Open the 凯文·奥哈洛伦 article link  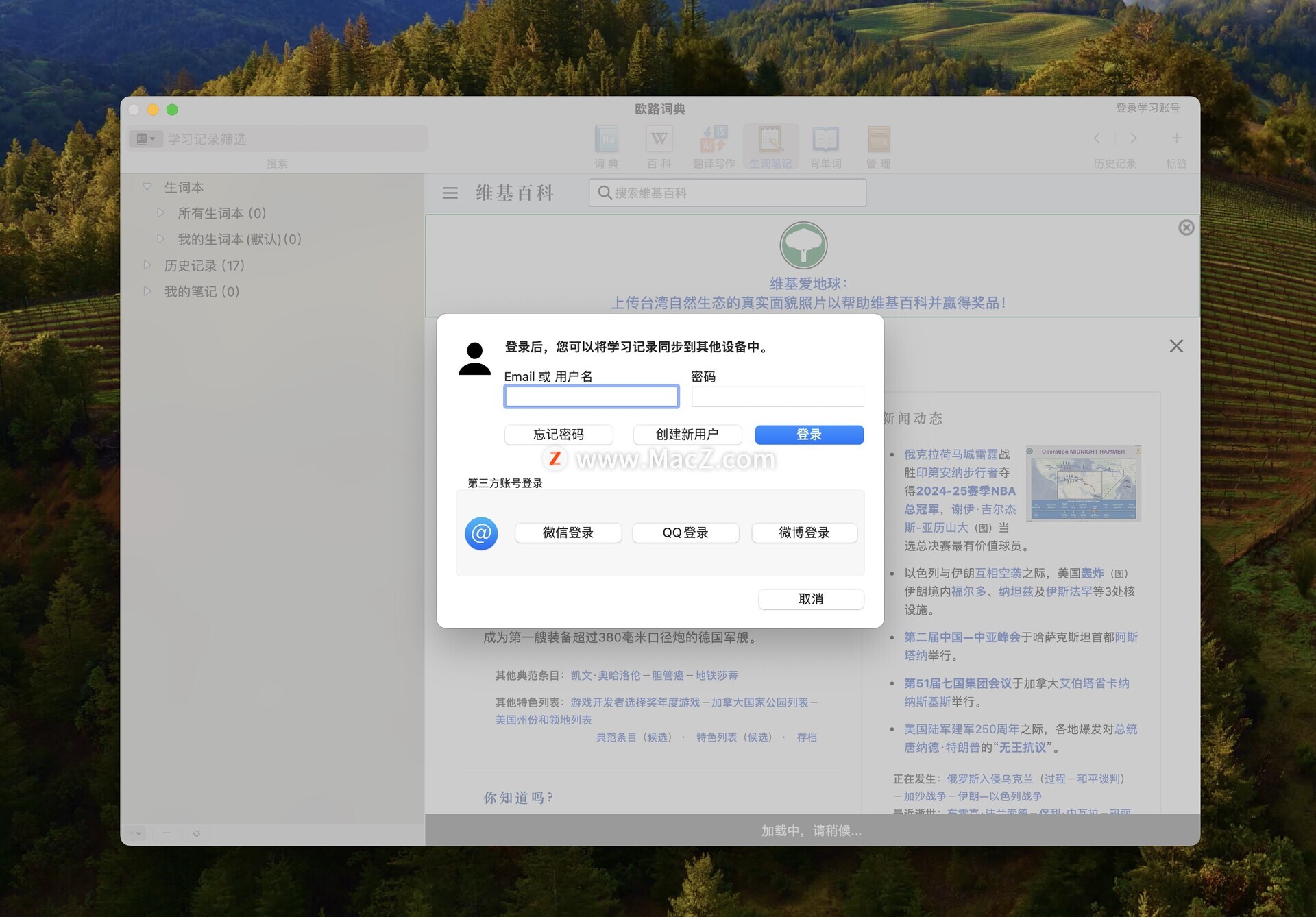click(x=605, y=676)
